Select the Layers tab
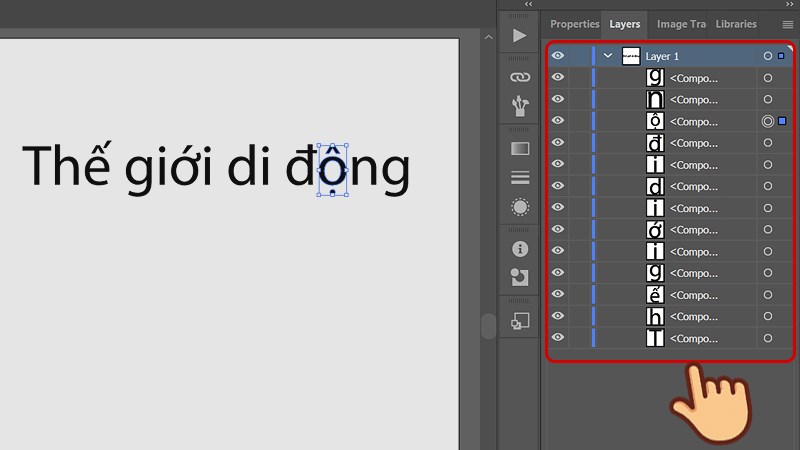The width and height of the screenshot is (800, 450). tap(624, 24)
